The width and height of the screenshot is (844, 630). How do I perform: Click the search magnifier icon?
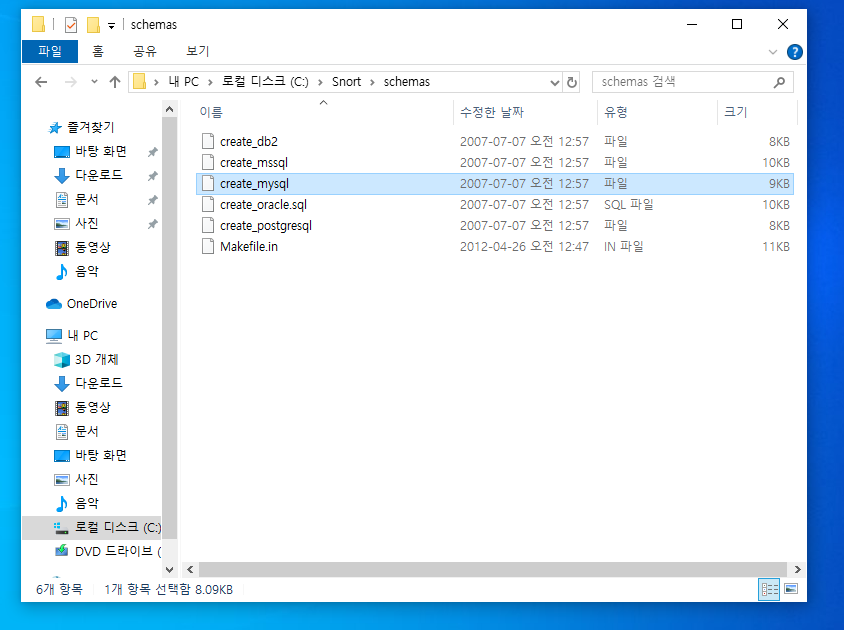[x=779, y=82]
